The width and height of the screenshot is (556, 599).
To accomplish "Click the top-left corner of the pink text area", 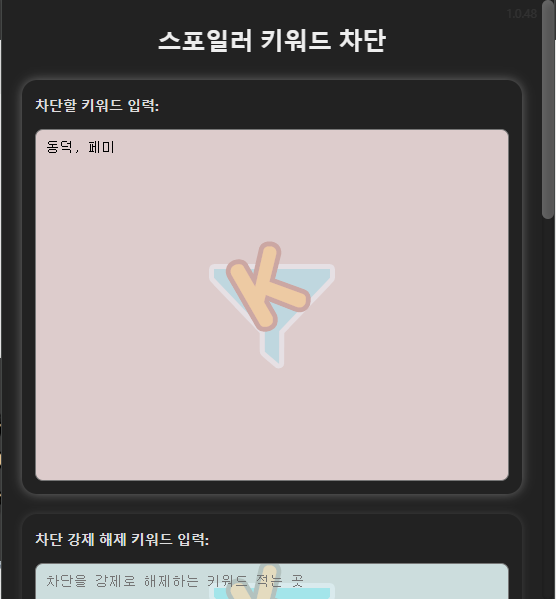I will (38, 132).
